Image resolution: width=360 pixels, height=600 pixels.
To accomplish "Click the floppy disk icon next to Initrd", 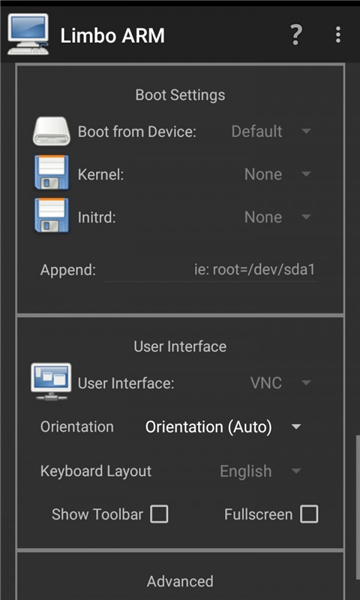I will [52, 215].
